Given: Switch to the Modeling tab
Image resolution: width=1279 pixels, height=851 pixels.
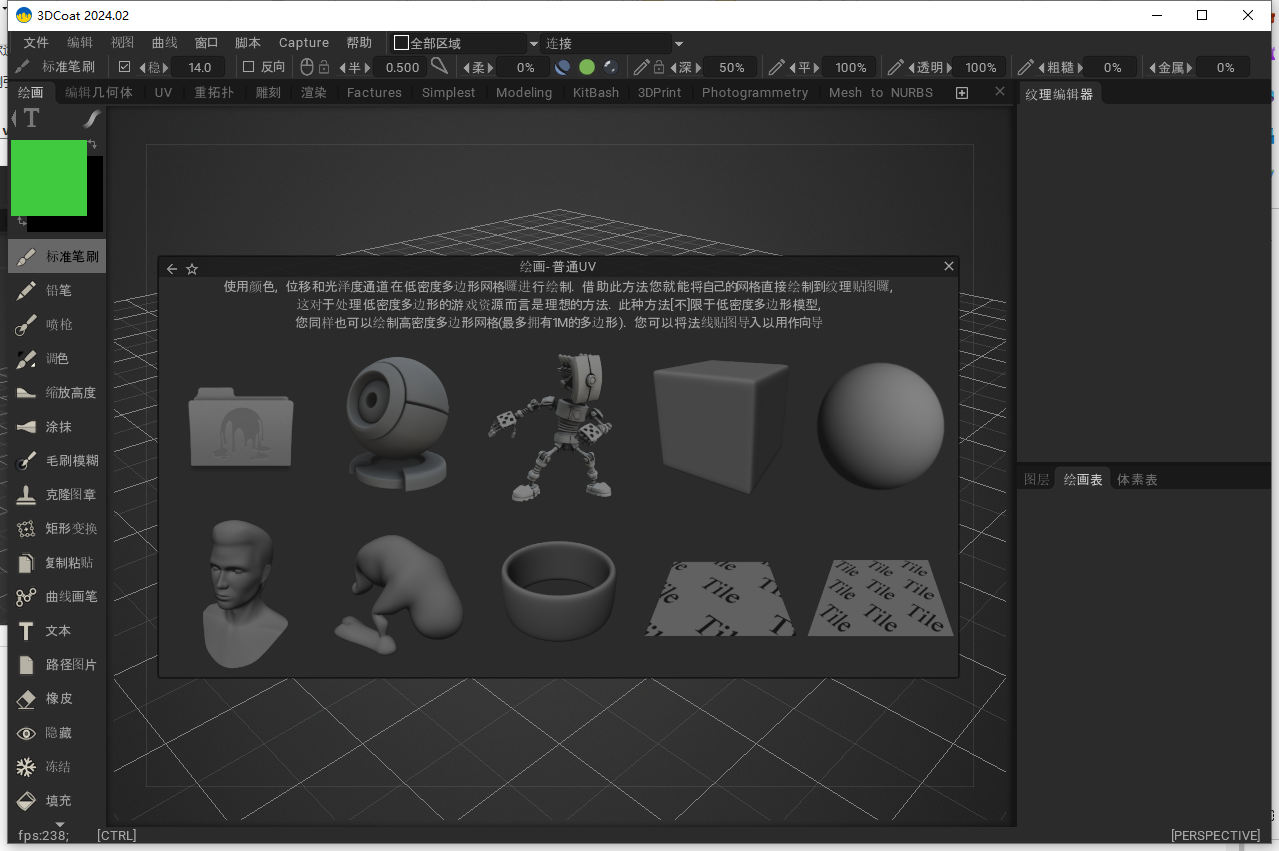Looking at the screenshot, I should click(524, 92).
